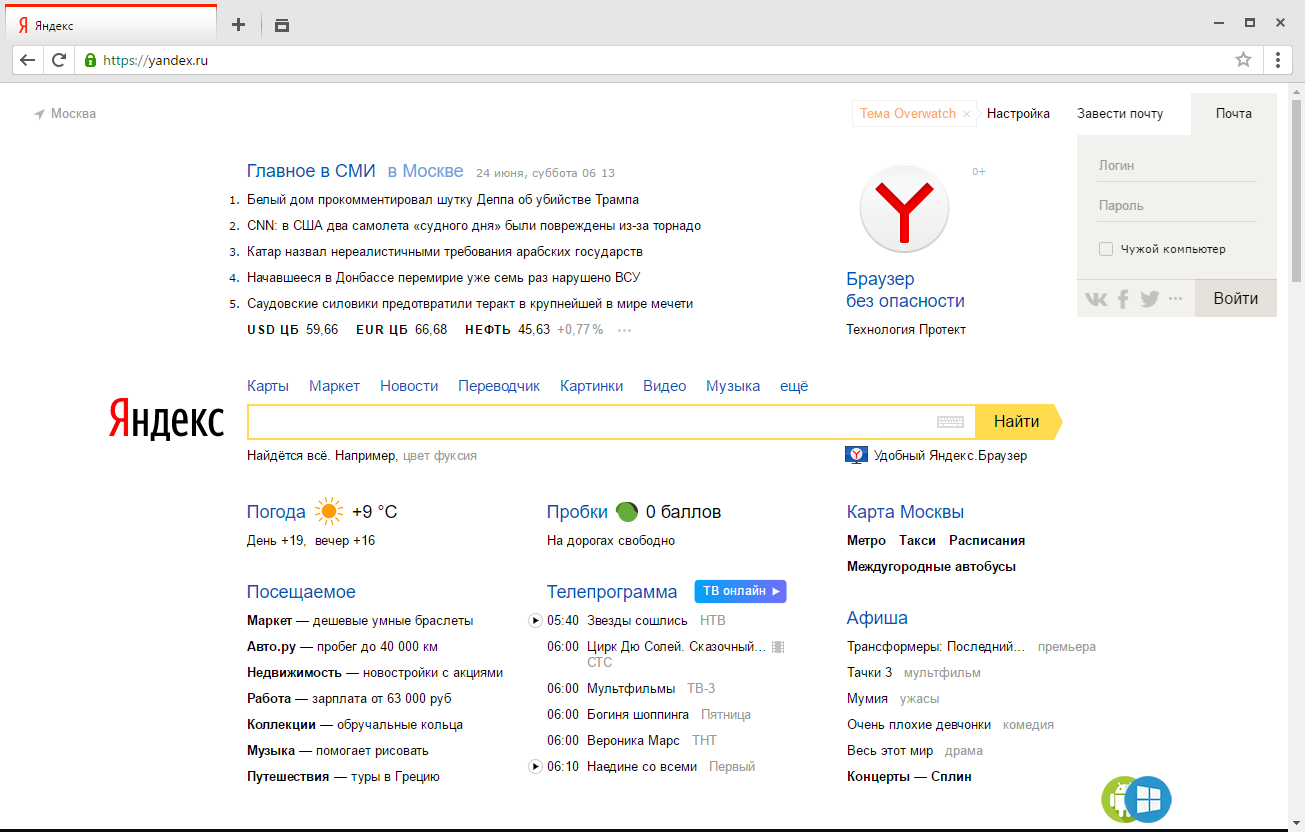Open the Афиша heading
1305x832 pixels.
click(x=877, y=618)
